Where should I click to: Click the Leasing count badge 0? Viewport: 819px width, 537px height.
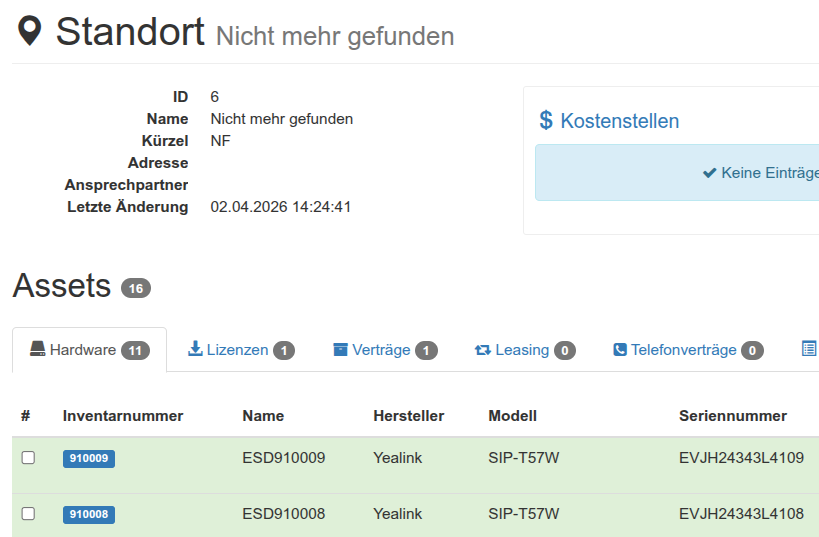[565, 351]
